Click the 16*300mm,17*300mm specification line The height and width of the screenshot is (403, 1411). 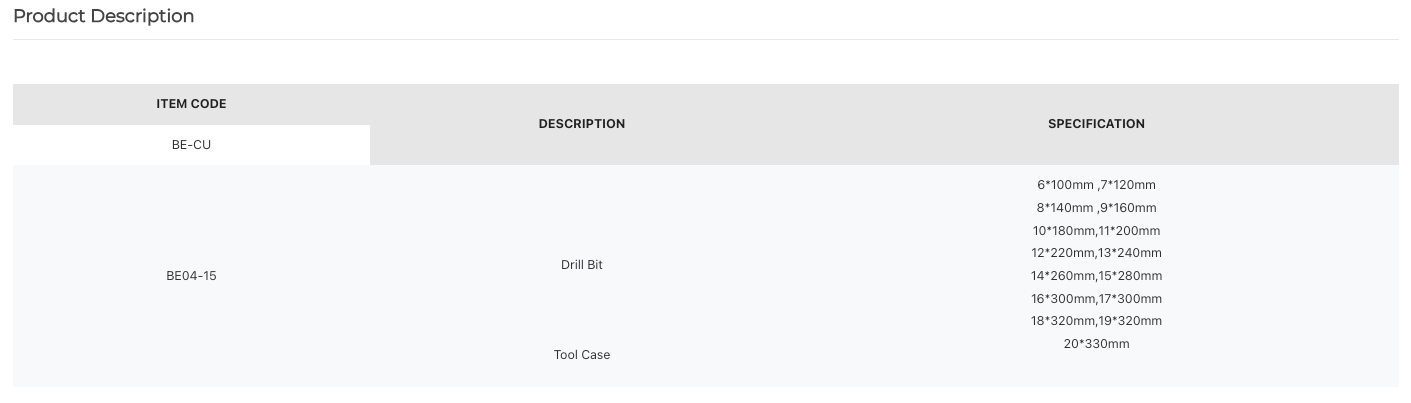point(1096,299)
